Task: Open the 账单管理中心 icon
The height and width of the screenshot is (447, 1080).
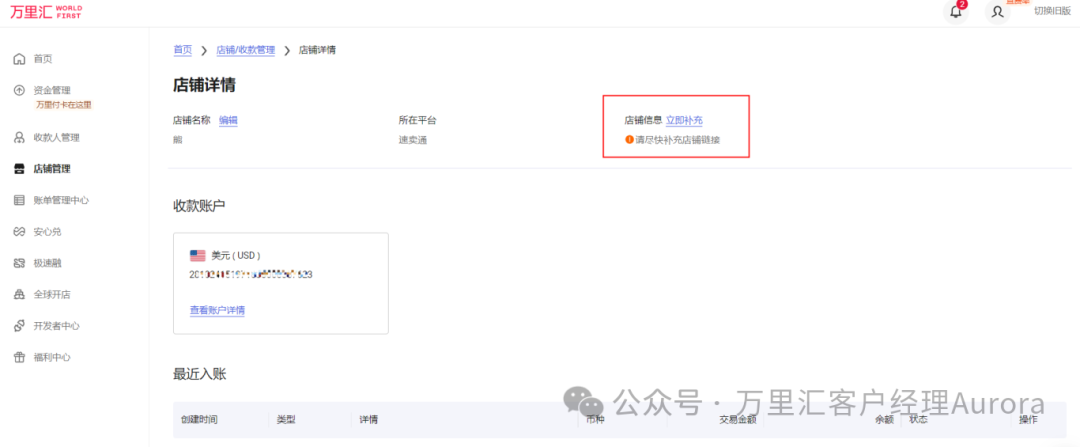Action: (19, 200)
